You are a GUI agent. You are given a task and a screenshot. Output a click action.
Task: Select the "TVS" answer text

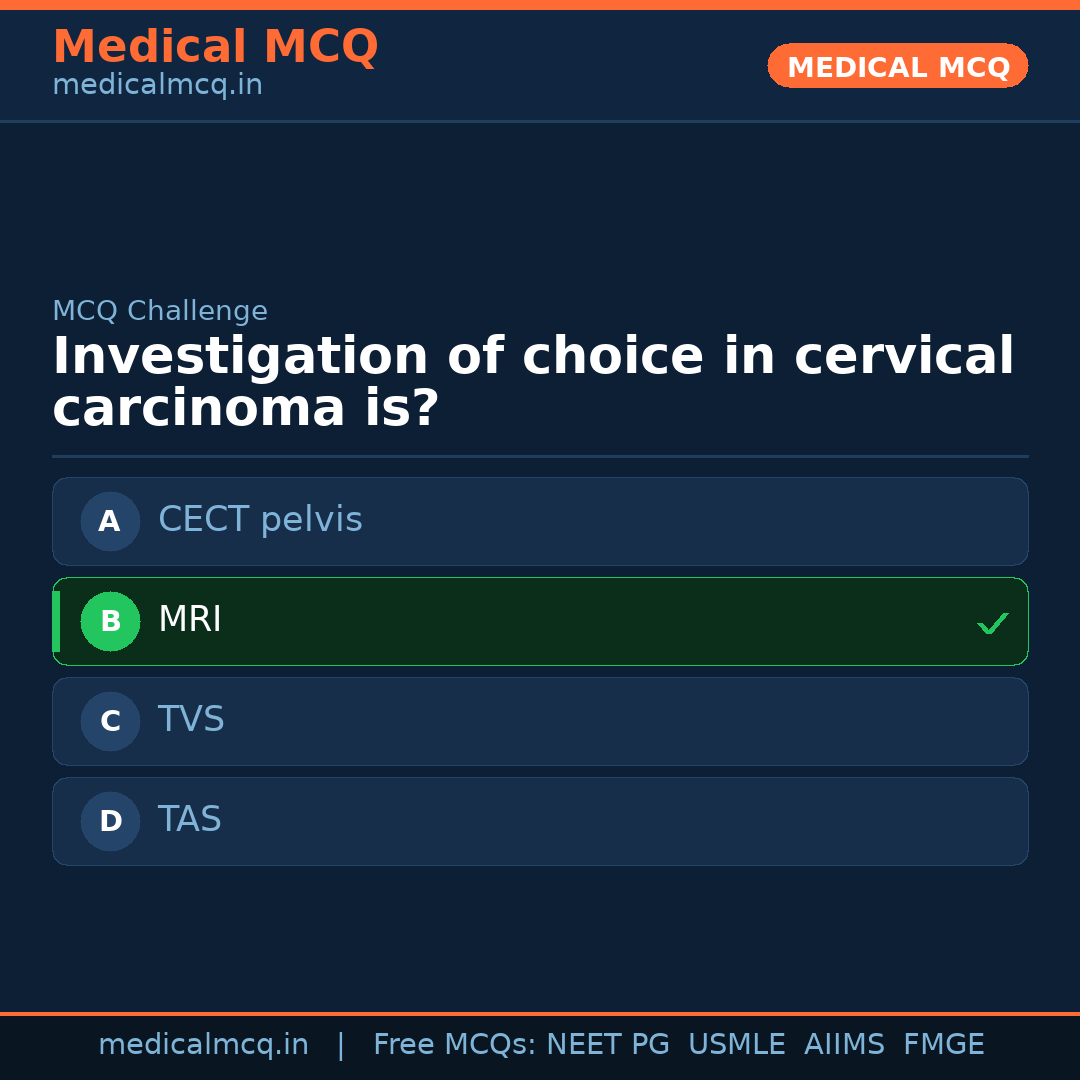191,720
